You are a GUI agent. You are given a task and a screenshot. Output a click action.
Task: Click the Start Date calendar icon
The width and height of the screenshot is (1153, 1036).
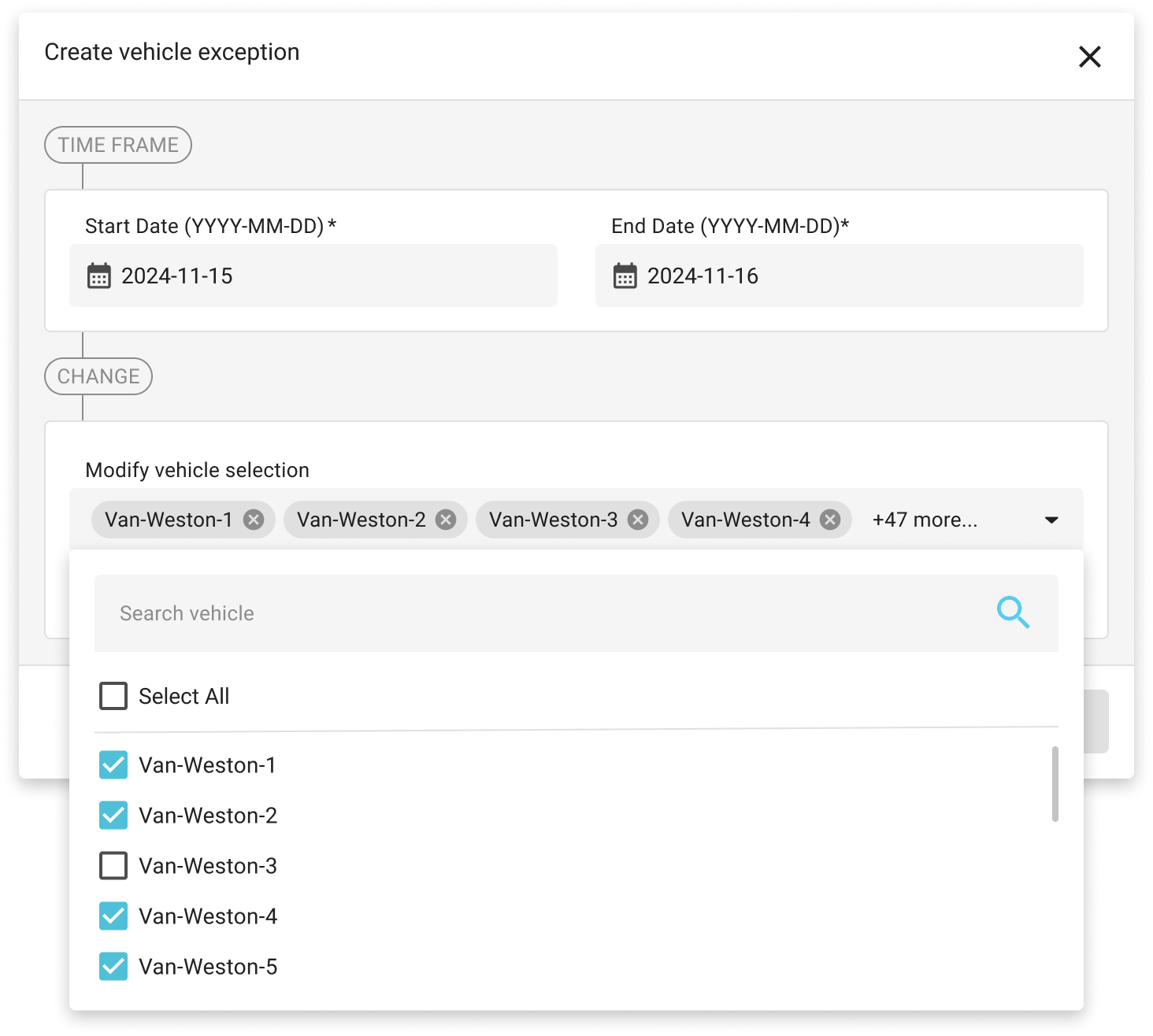click(98, 276)
